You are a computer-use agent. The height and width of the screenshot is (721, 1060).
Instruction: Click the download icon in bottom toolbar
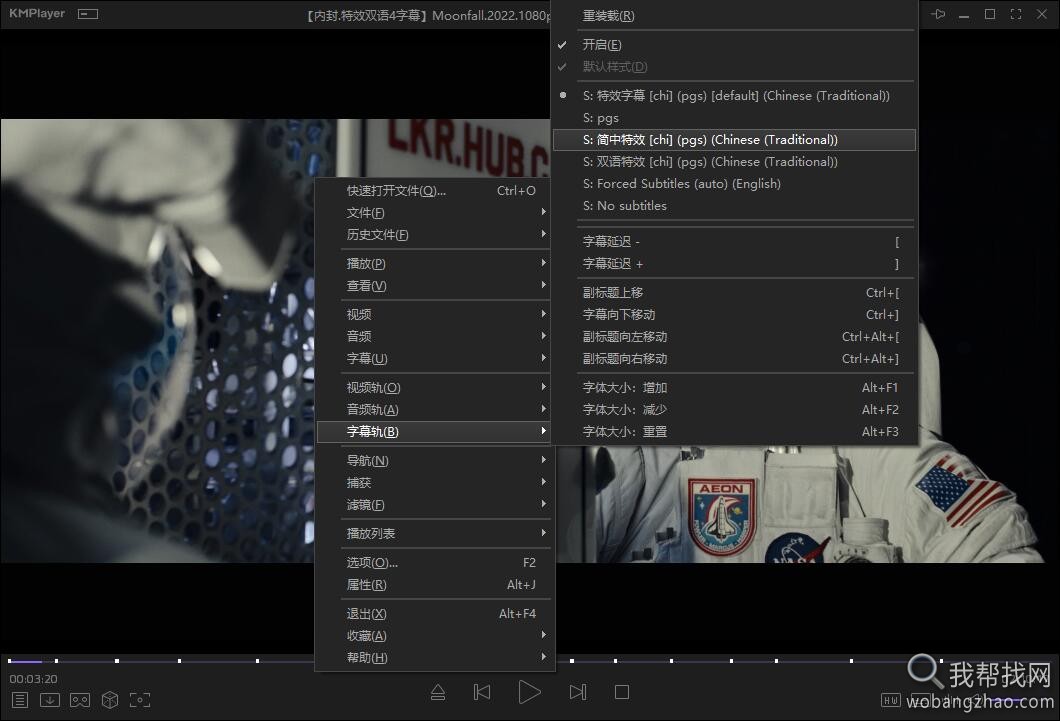pos(49,700)
